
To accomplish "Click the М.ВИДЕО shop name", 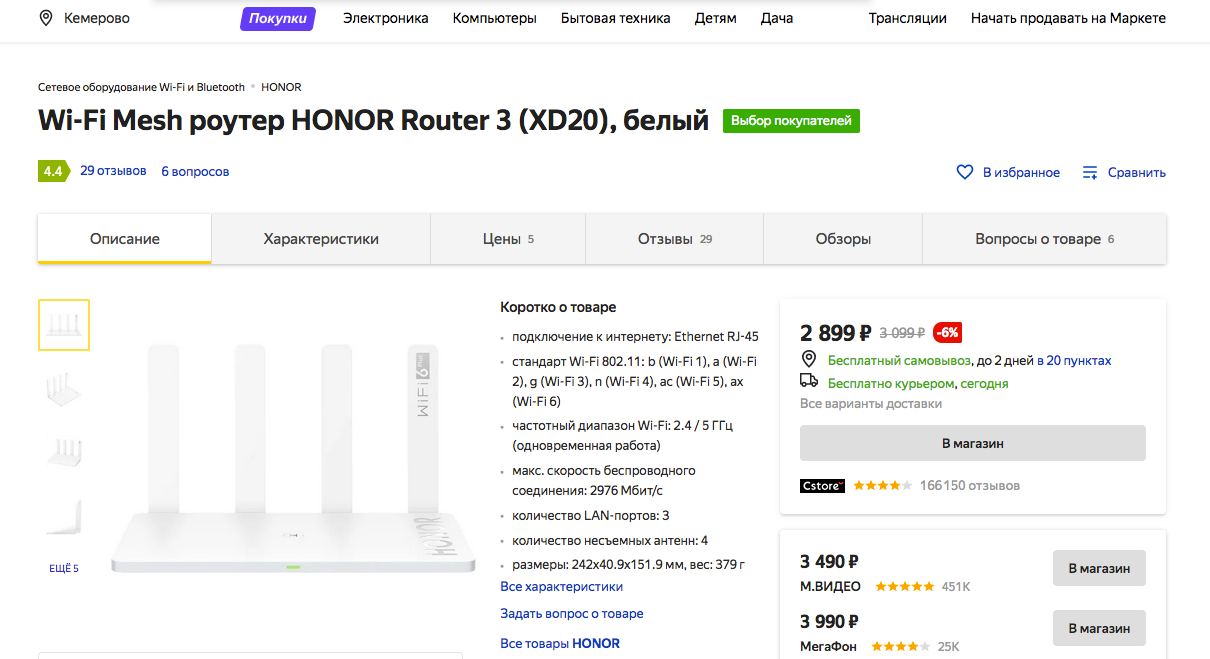I will click(x=831, y=586).
